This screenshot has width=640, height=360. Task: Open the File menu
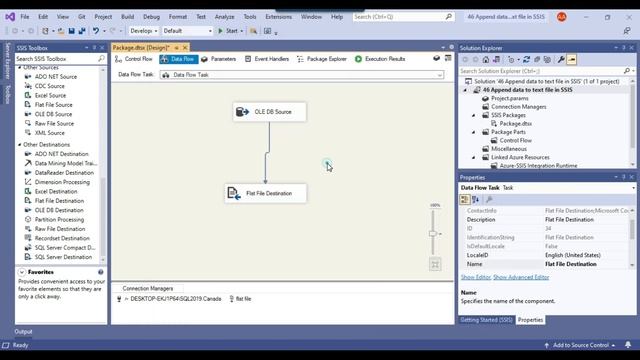coord(25,17)
